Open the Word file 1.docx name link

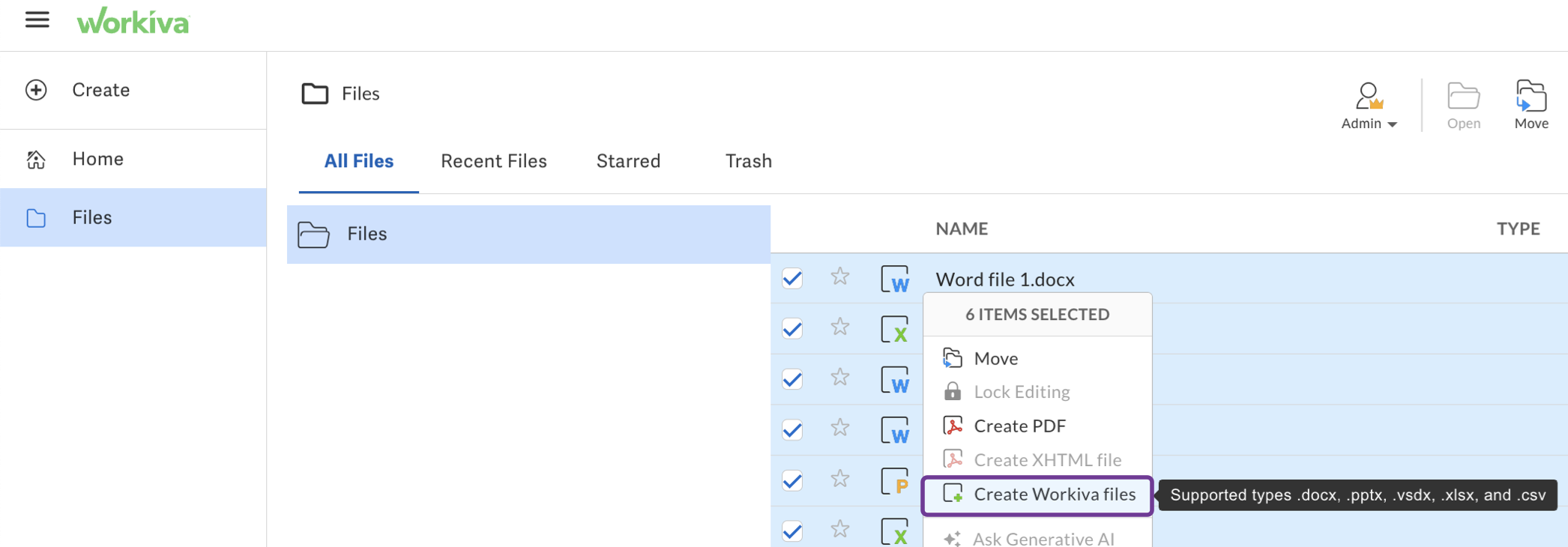coord(1004,279)
